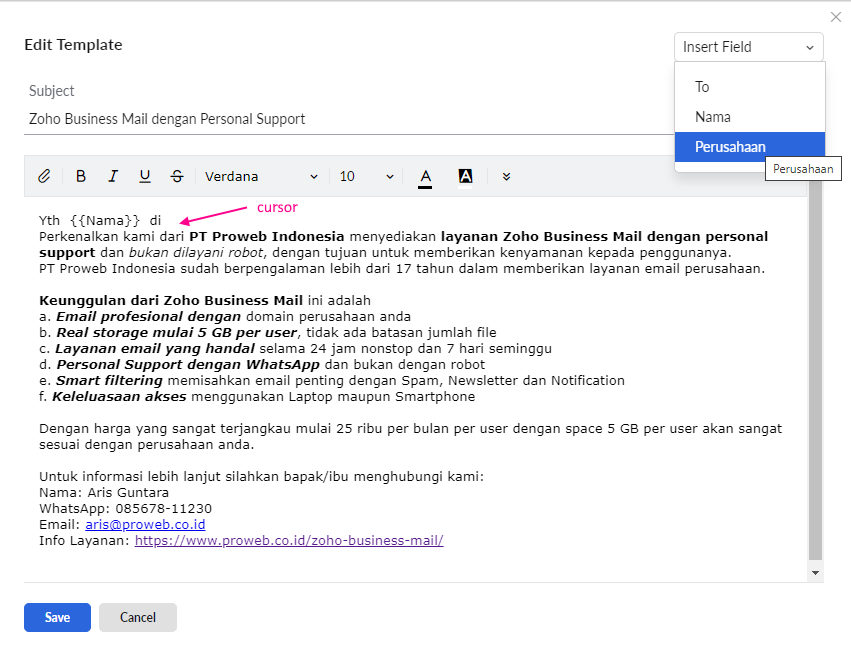Open the font size 10 dropdown
Screen dimensions: 851x648
point(366,177)
